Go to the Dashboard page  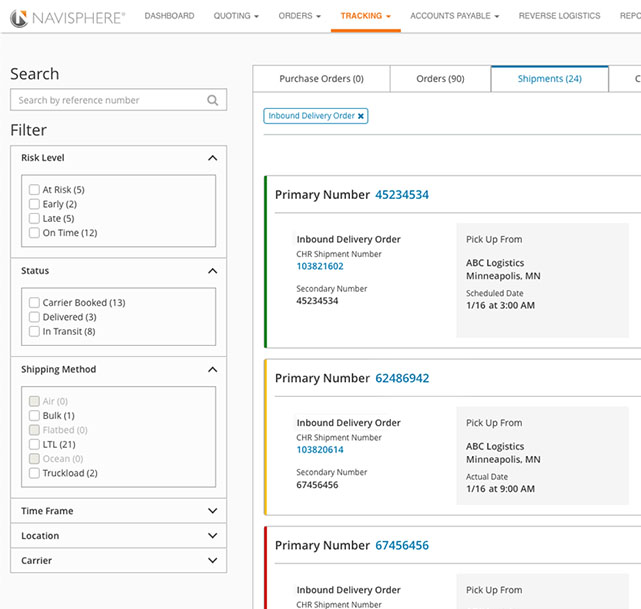[169, 16]
